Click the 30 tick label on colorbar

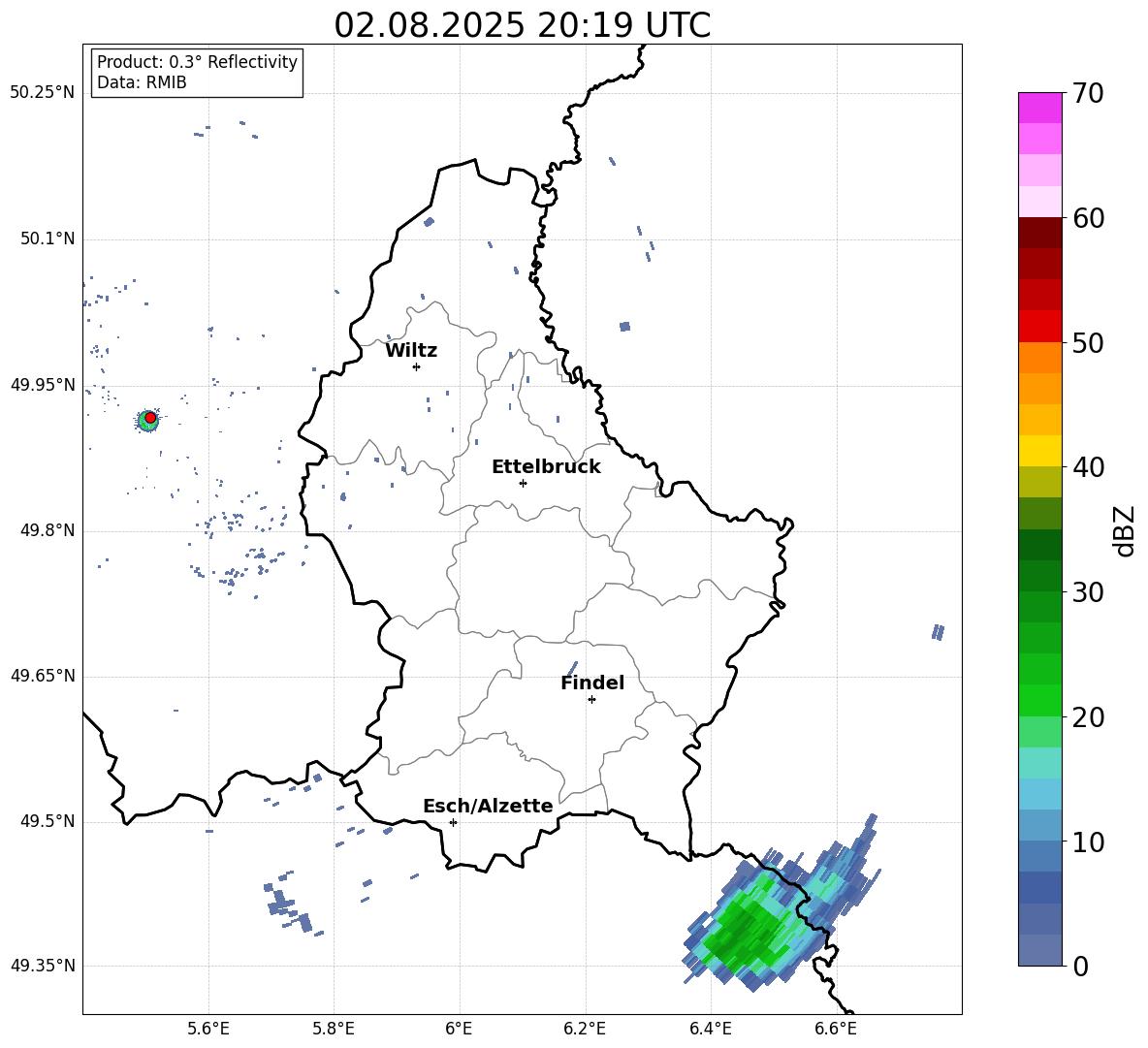click(x=1088, y=592)
